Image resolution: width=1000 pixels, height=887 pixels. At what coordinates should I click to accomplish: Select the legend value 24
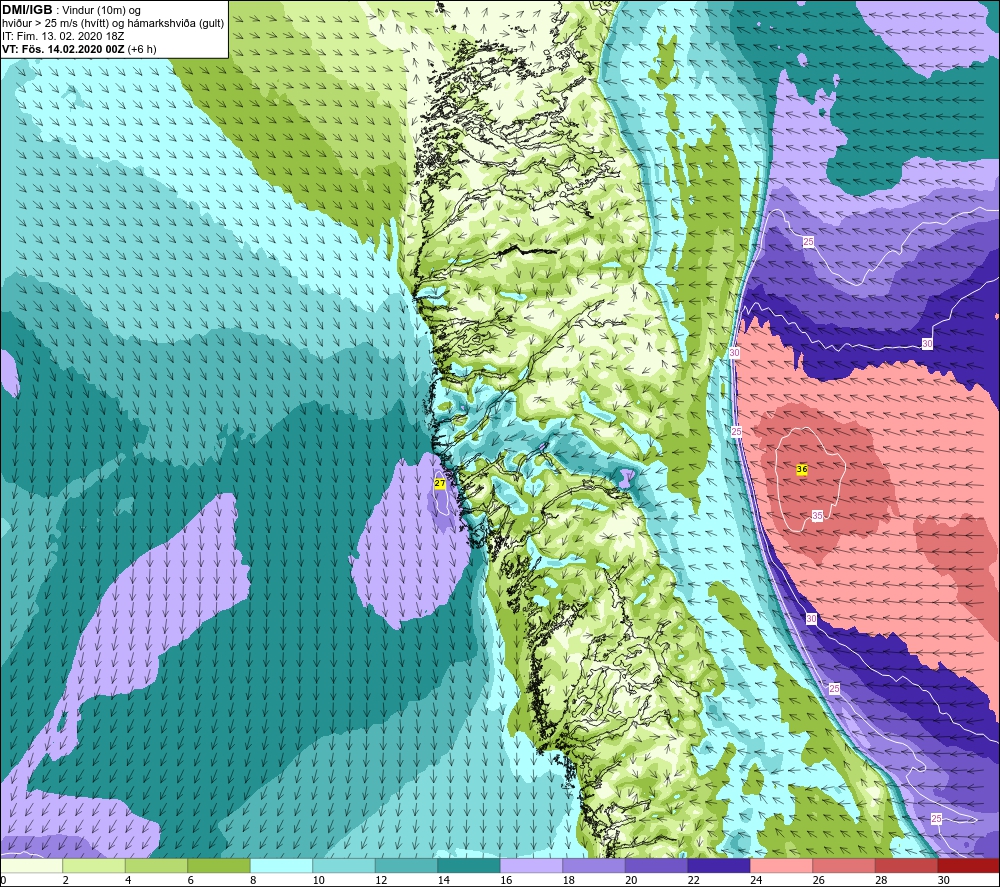click(x=756, y=880)
